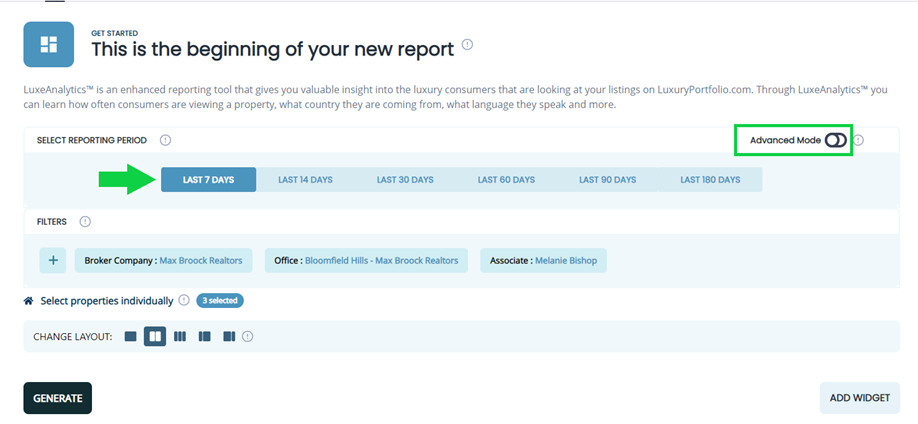Open Broker Company Max Broock Realtors filter
The width and height of the screenshot is (918, 424).
pos(163,261)
